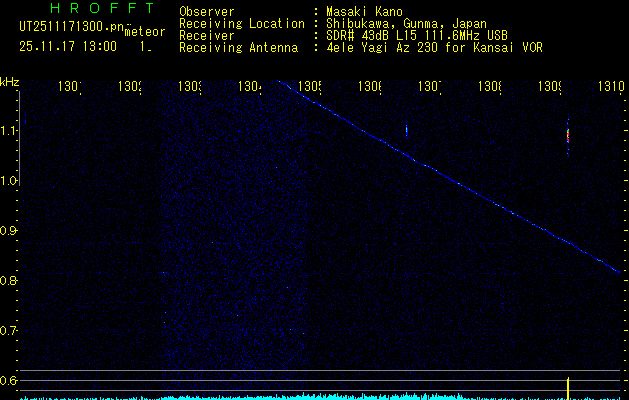Click the HROFFT title text

pos(103,8)
